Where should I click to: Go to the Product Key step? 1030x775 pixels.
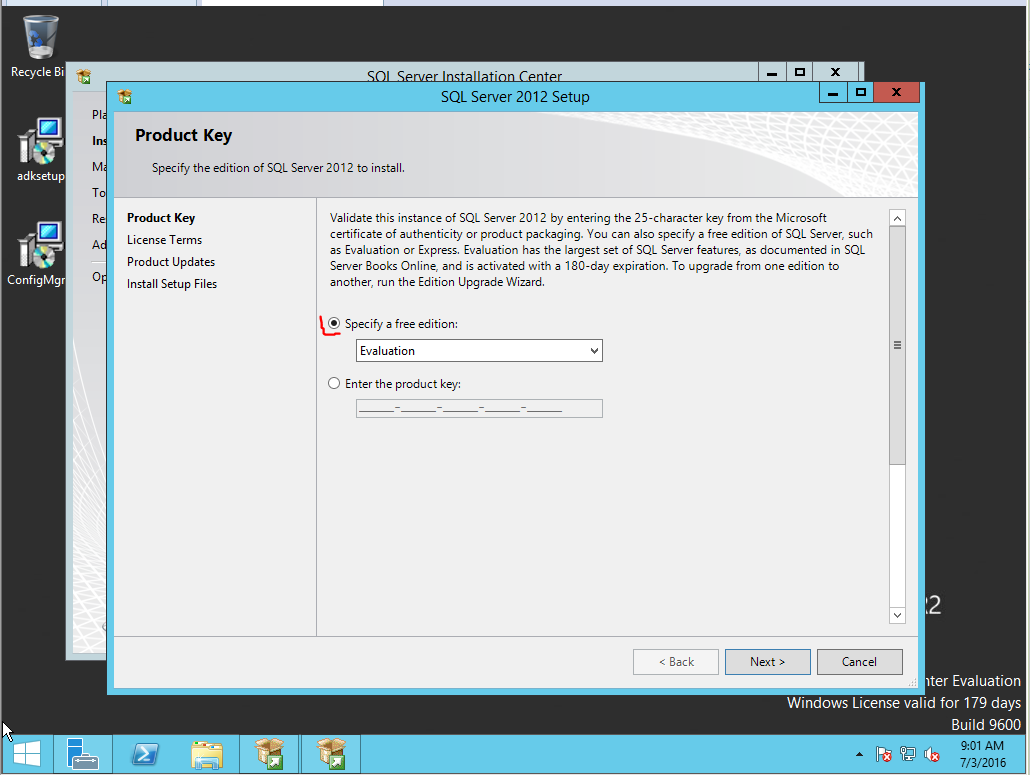point(161,217)
